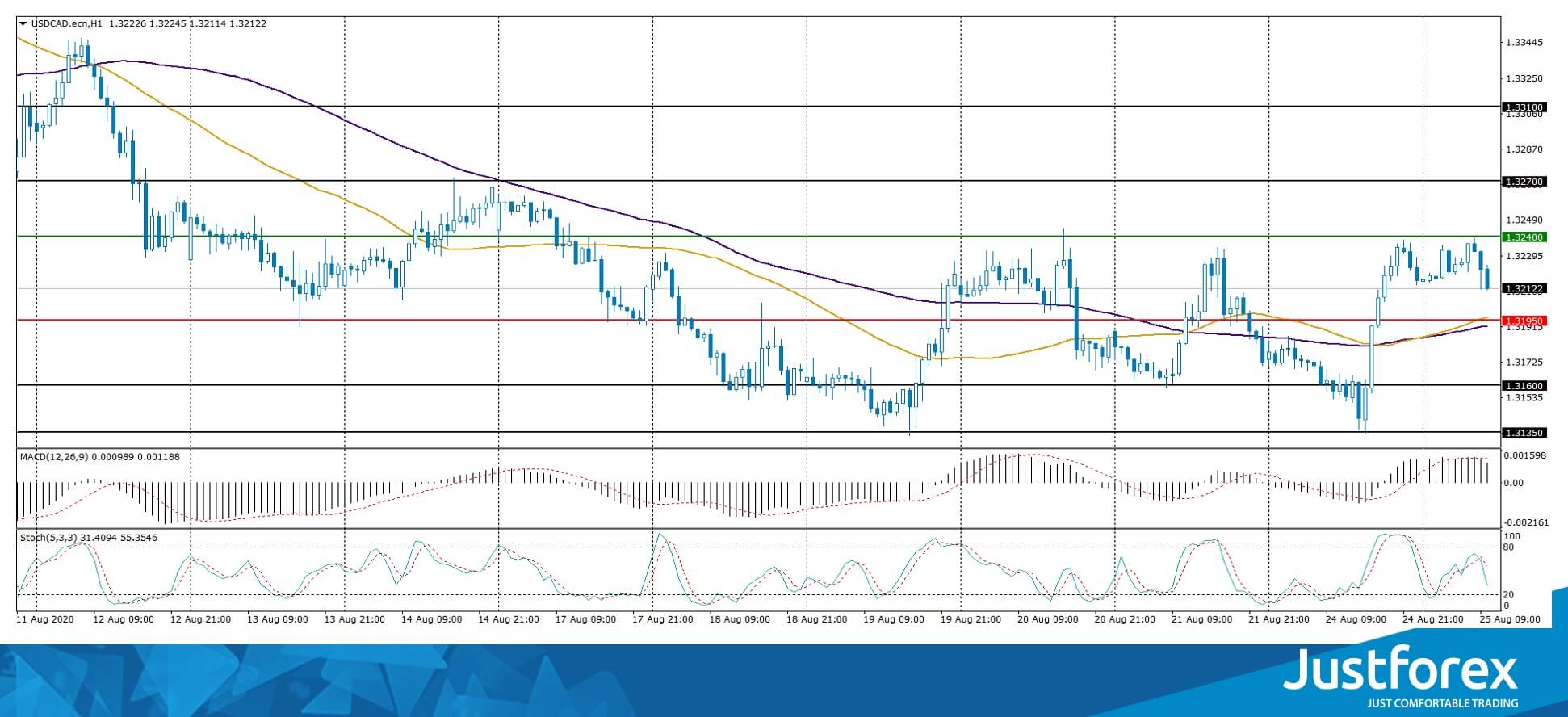Click the 13 Aug 09:00 time label
The height and width of the screenshot is (717, 1568).
277,619
